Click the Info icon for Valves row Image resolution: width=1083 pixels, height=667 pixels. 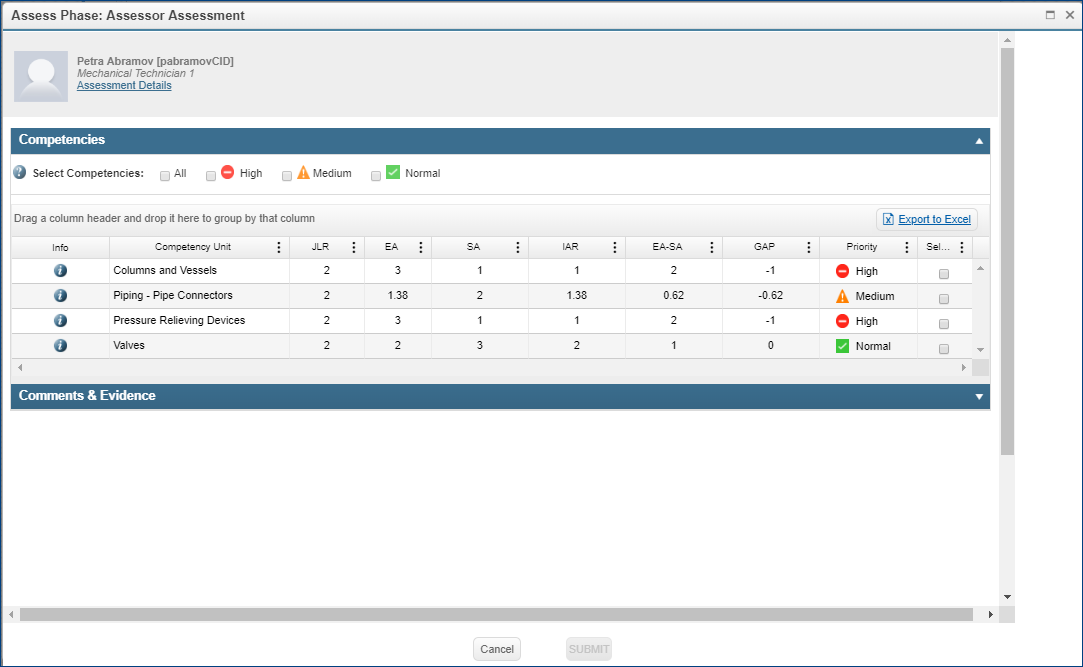(60, 345)
